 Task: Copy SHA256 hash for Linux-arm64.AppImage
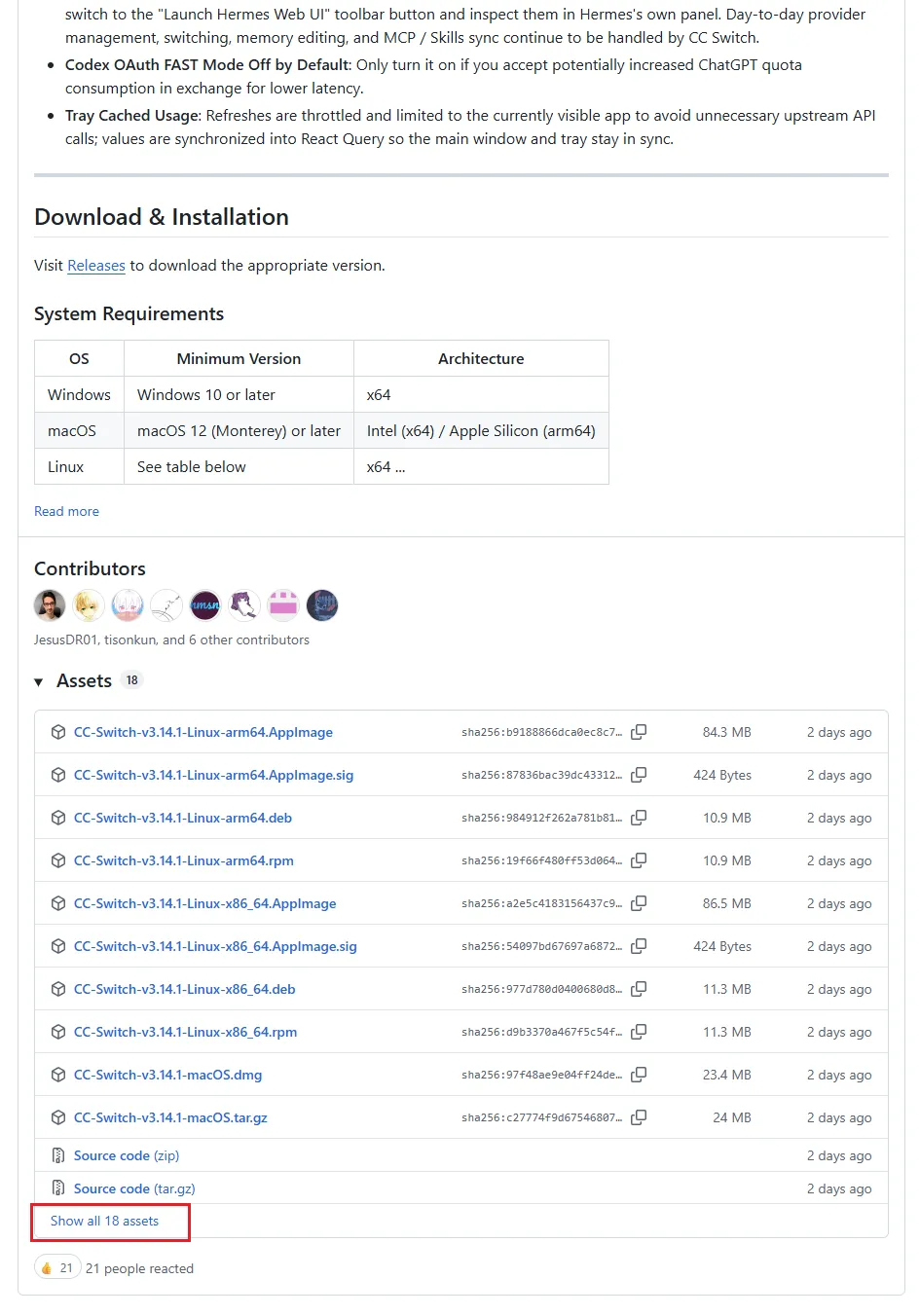point(639,732)
